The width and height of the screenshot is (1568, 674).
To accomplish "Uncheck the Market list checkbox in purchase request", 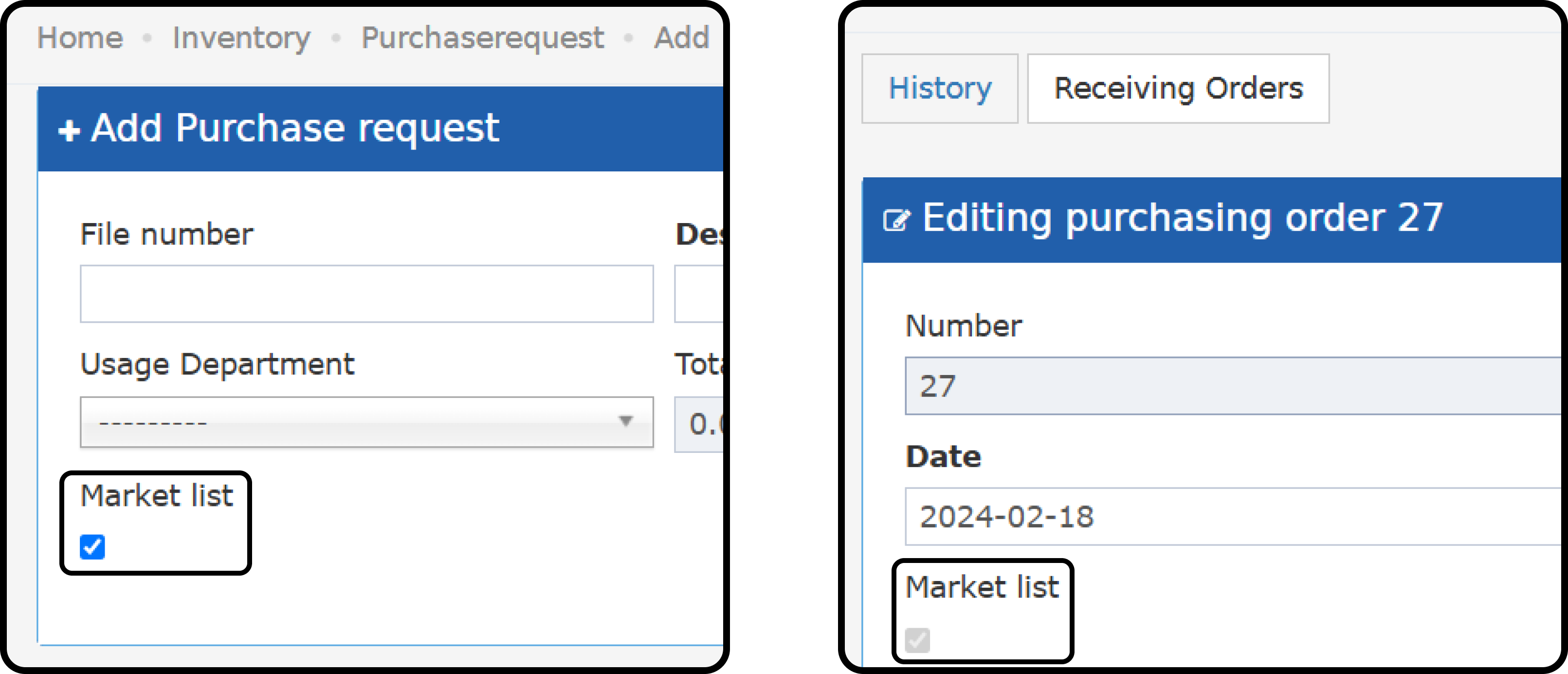I will tap(92, 546).
